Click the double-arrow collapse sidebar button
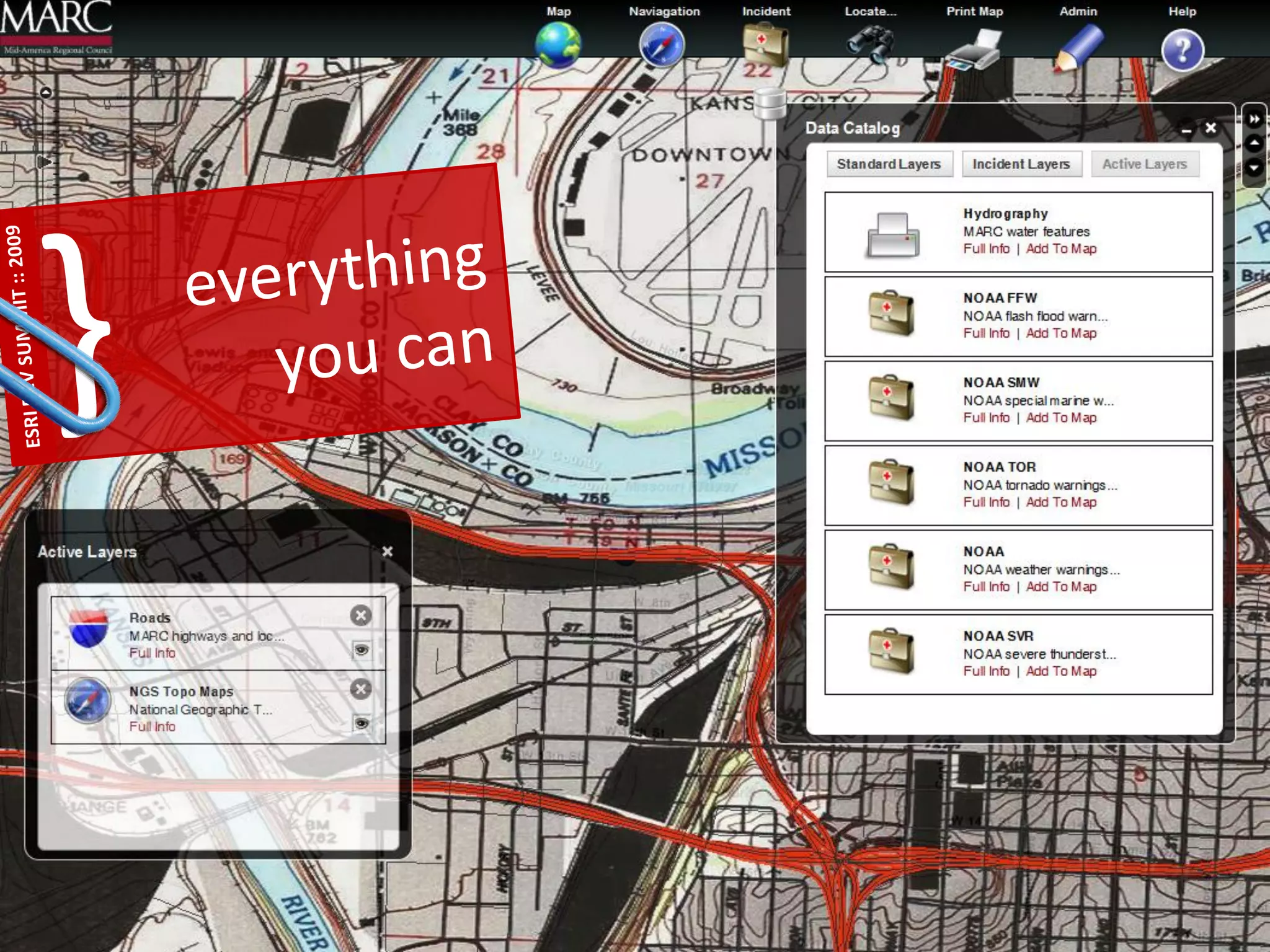Screen dimensions: 1270x952 (x=1254, y=119)
